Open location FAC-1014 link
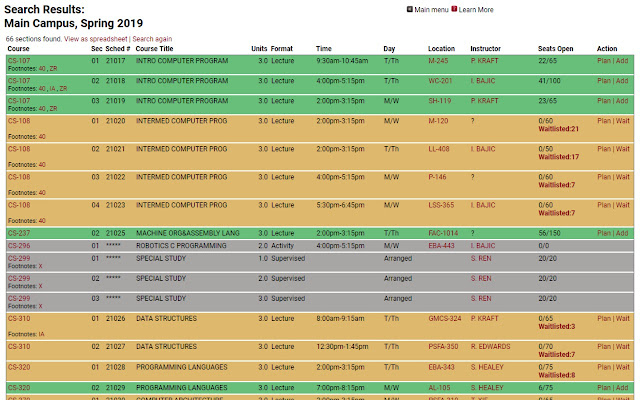 click(x=443, y=233)
